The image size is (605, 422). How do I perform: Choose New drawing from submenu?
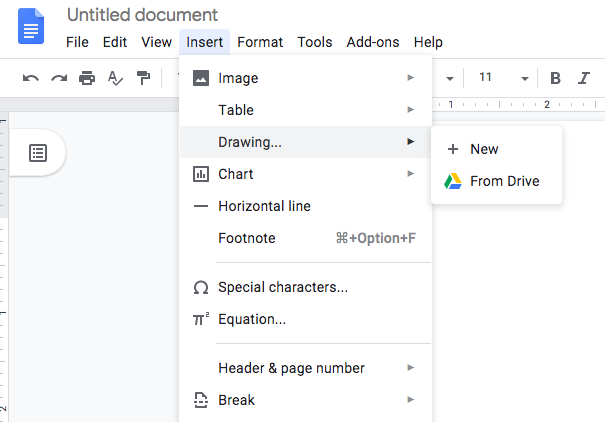click(484, 149)
